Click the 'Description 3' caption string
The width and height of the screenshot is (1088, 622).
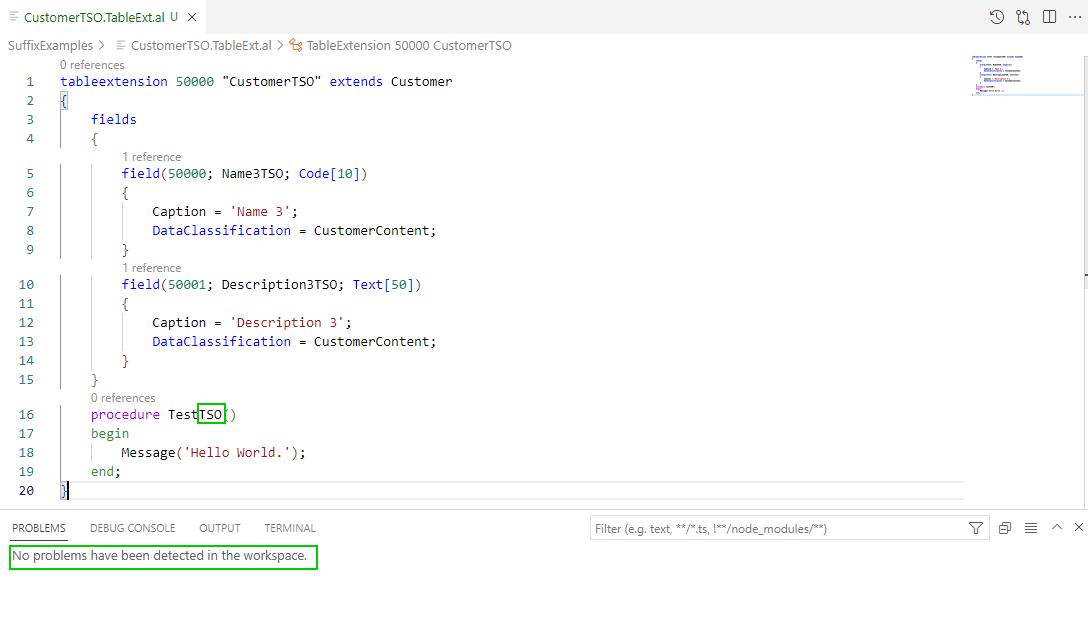coord(287,323)
